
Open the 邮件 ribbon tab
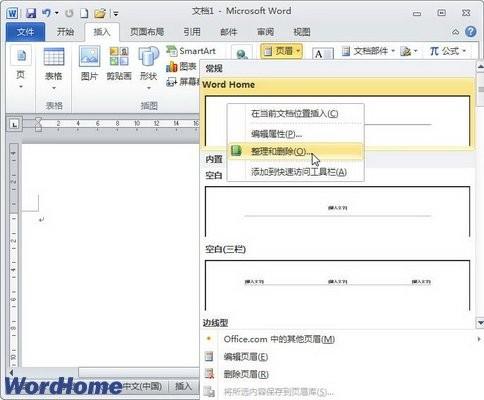[x=229, y=32]
